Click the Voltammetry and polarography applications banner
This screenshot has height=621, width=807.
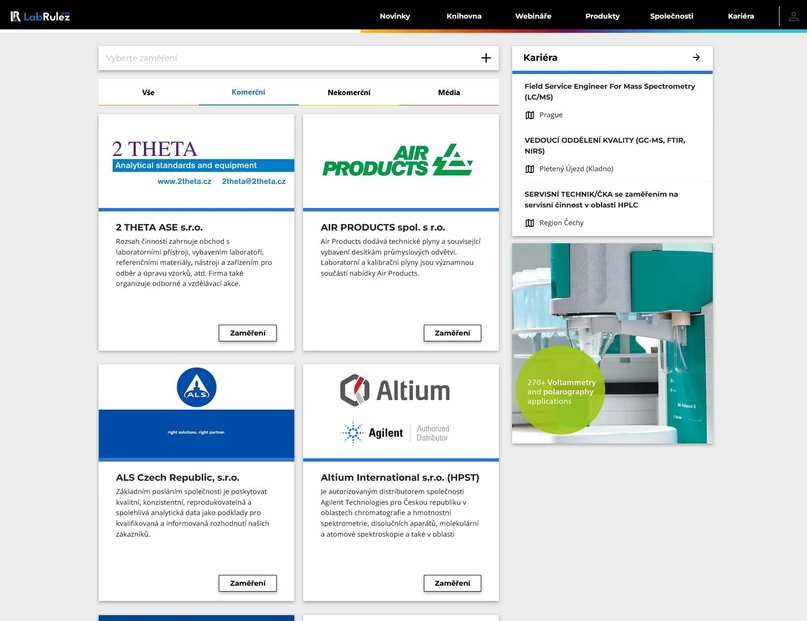click(x=612, y=343)
